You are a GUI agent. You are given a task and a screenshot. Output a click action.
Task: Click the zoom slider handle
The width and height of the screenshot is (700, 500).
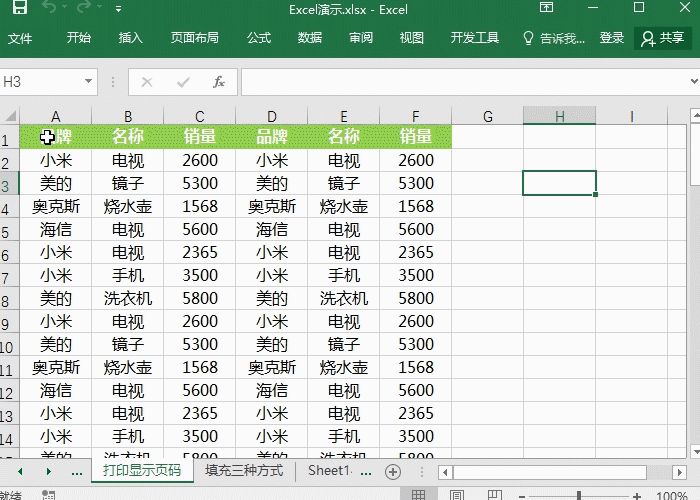(x=579, y=495)
